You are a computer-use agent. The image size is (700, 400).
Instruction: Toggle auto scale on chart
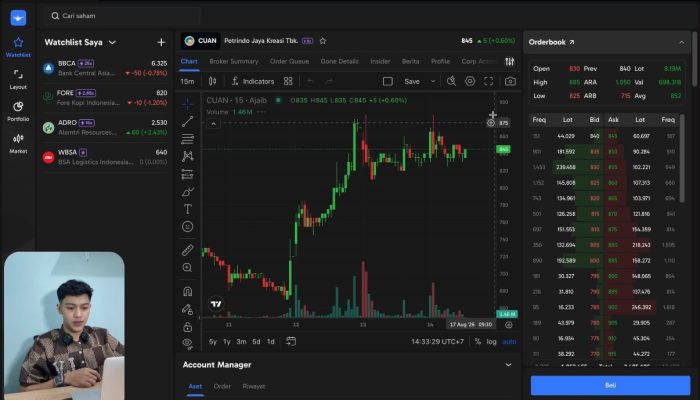pyautogui.click(x=509, y=342)
